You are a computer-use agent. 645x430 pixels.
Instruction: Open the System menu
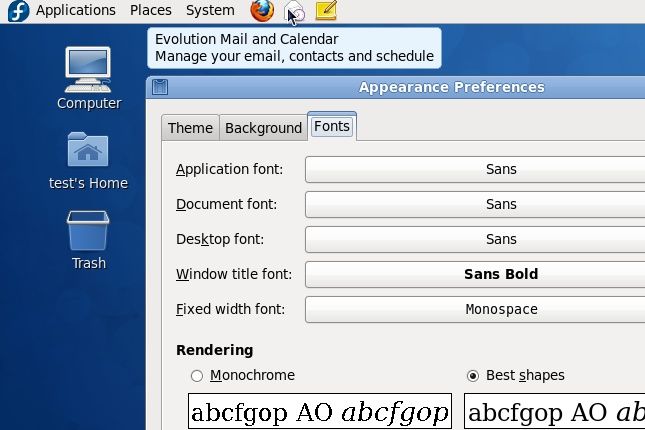pyautogui.click(x=210, y=10)
